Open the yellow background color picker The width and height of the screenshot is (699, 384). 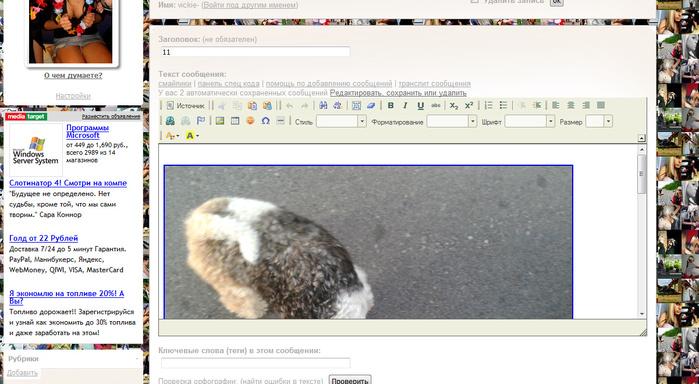coord(192,136)
